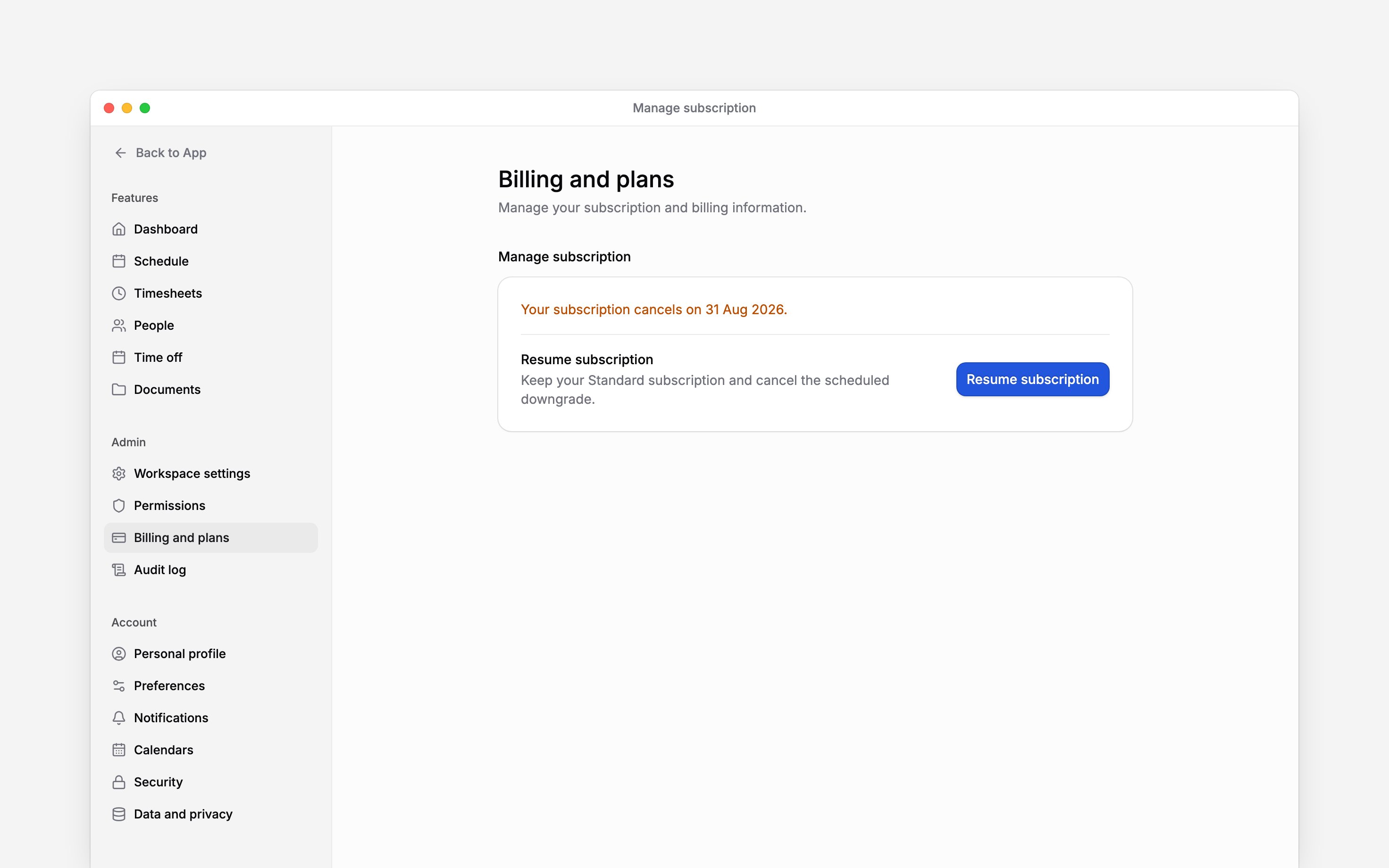Click the Dashboard home icon
The width and height of the screenshot is (1389, 868).
pyautogui.click(x=119, y=229)
